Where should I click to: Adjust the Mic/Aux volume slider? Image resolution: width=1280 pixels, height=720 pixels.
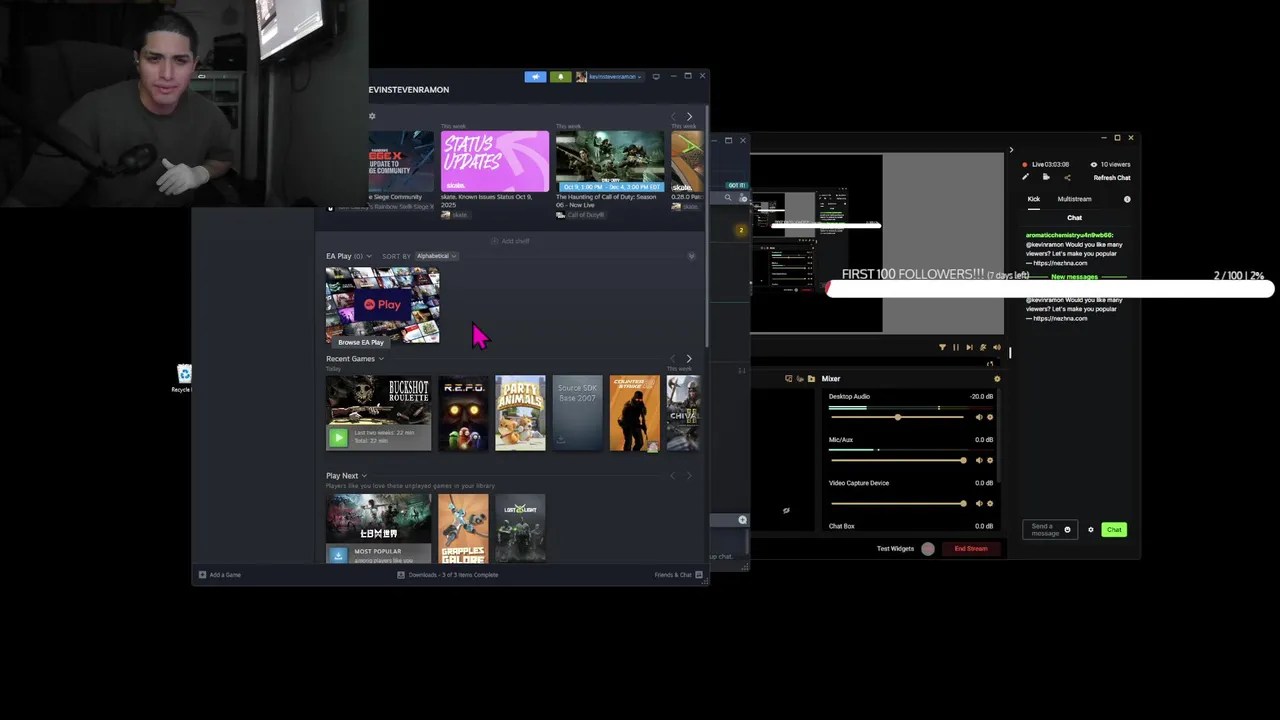(897, 460)
